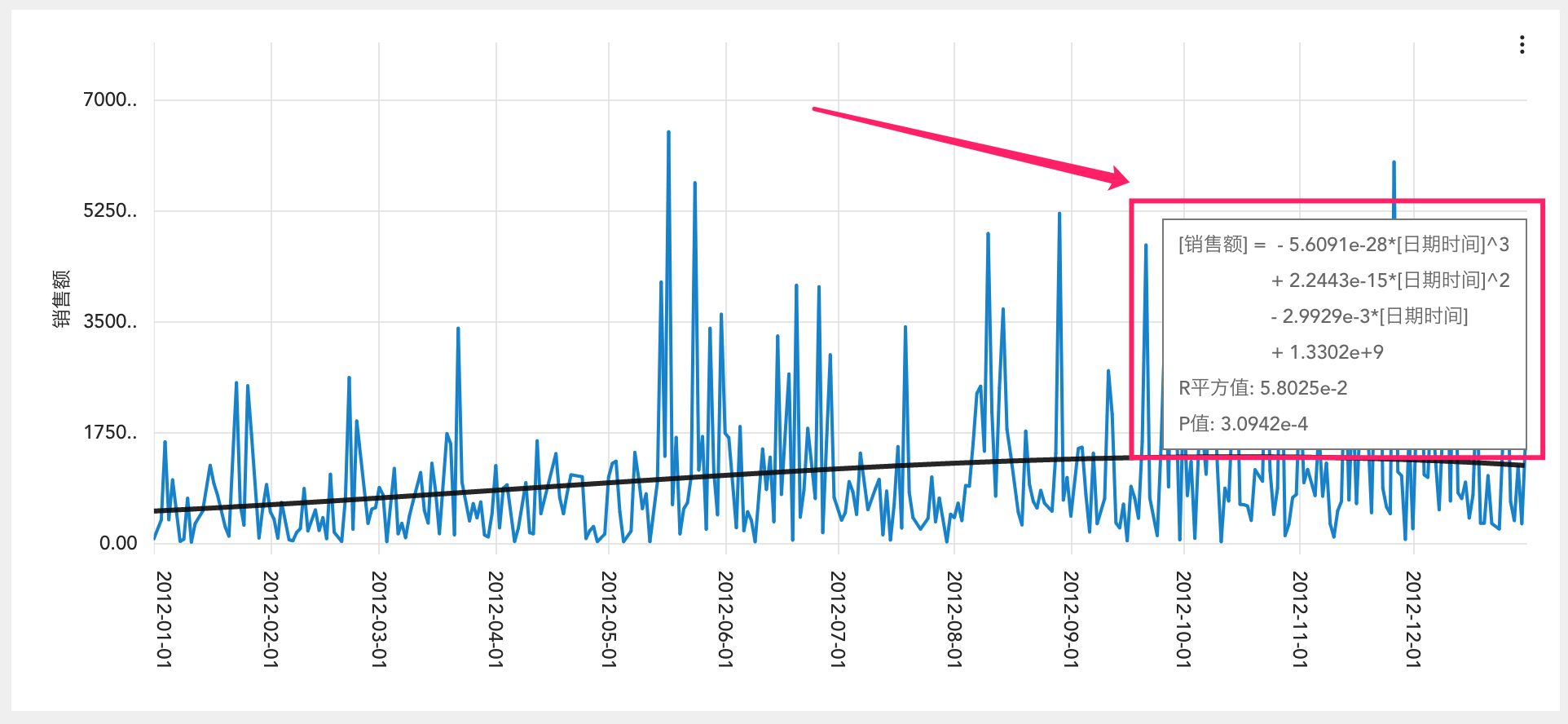Click the 销售额 y-axis title
1568x724 pixels.
61,298
